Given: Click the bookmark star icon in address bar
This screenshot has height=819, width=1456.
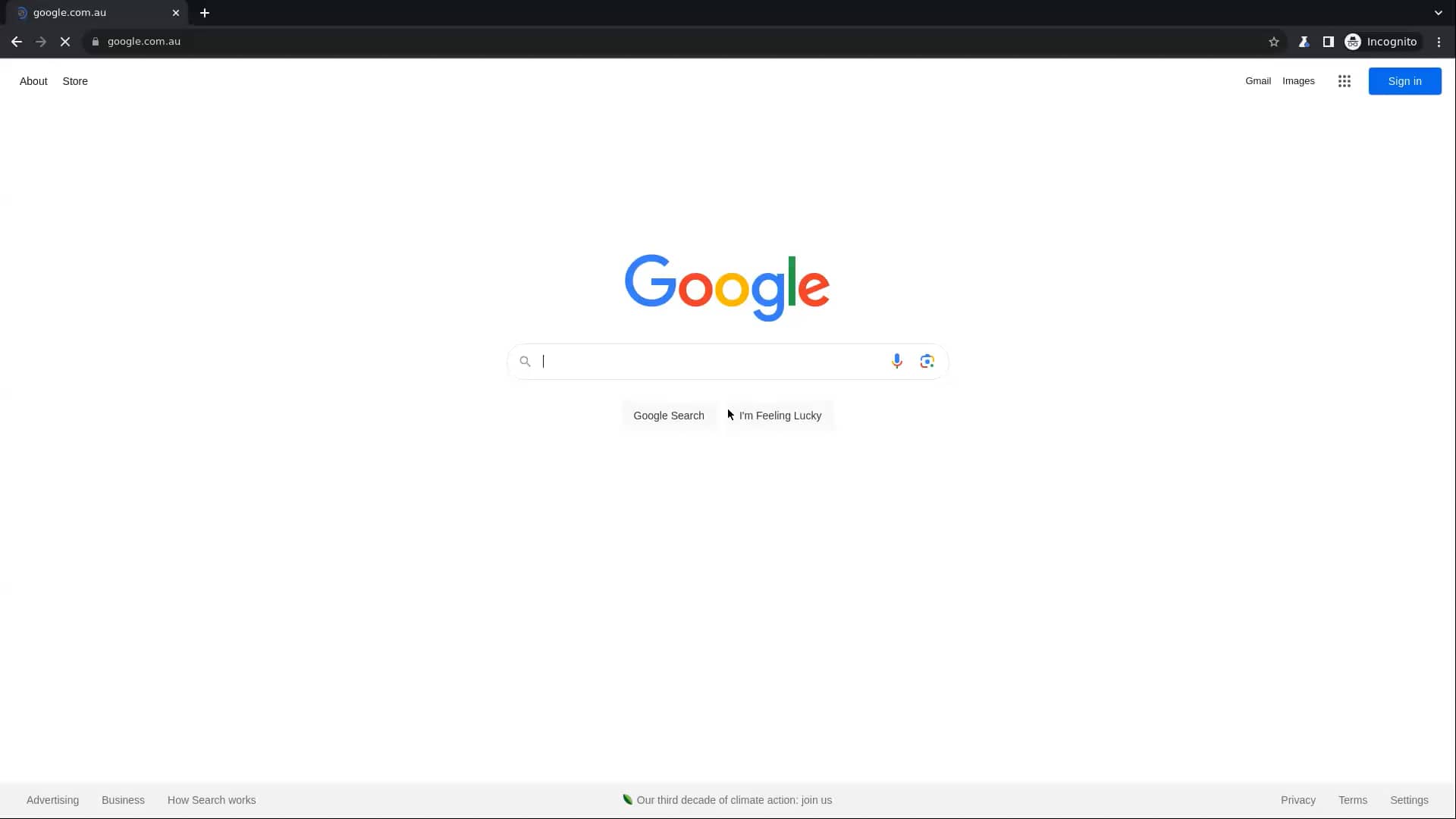Looking at the screenshot, I should coord(1274,41).
